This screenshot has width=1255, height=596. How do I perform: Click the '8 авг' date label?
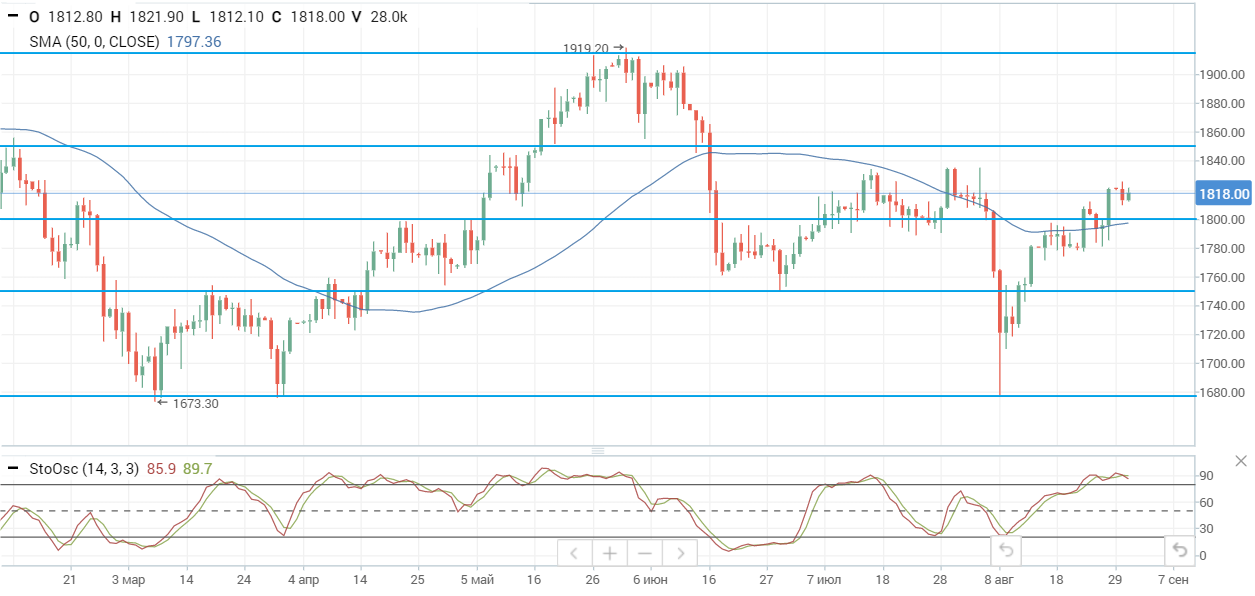coord(999,580)
